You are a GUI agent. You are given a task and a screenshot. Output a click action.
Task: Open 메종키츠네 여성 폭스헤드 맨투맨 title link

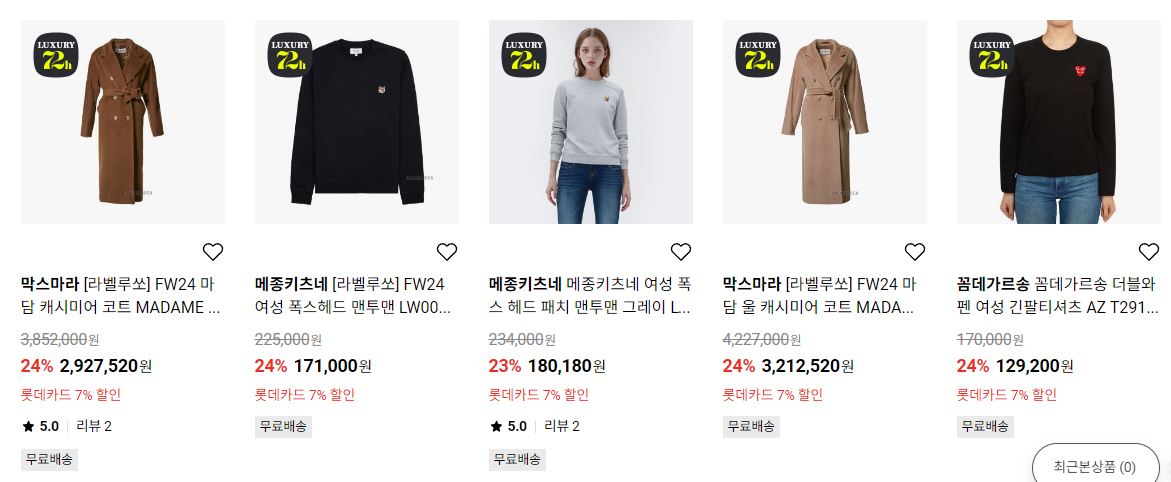[x=357, y=295]
